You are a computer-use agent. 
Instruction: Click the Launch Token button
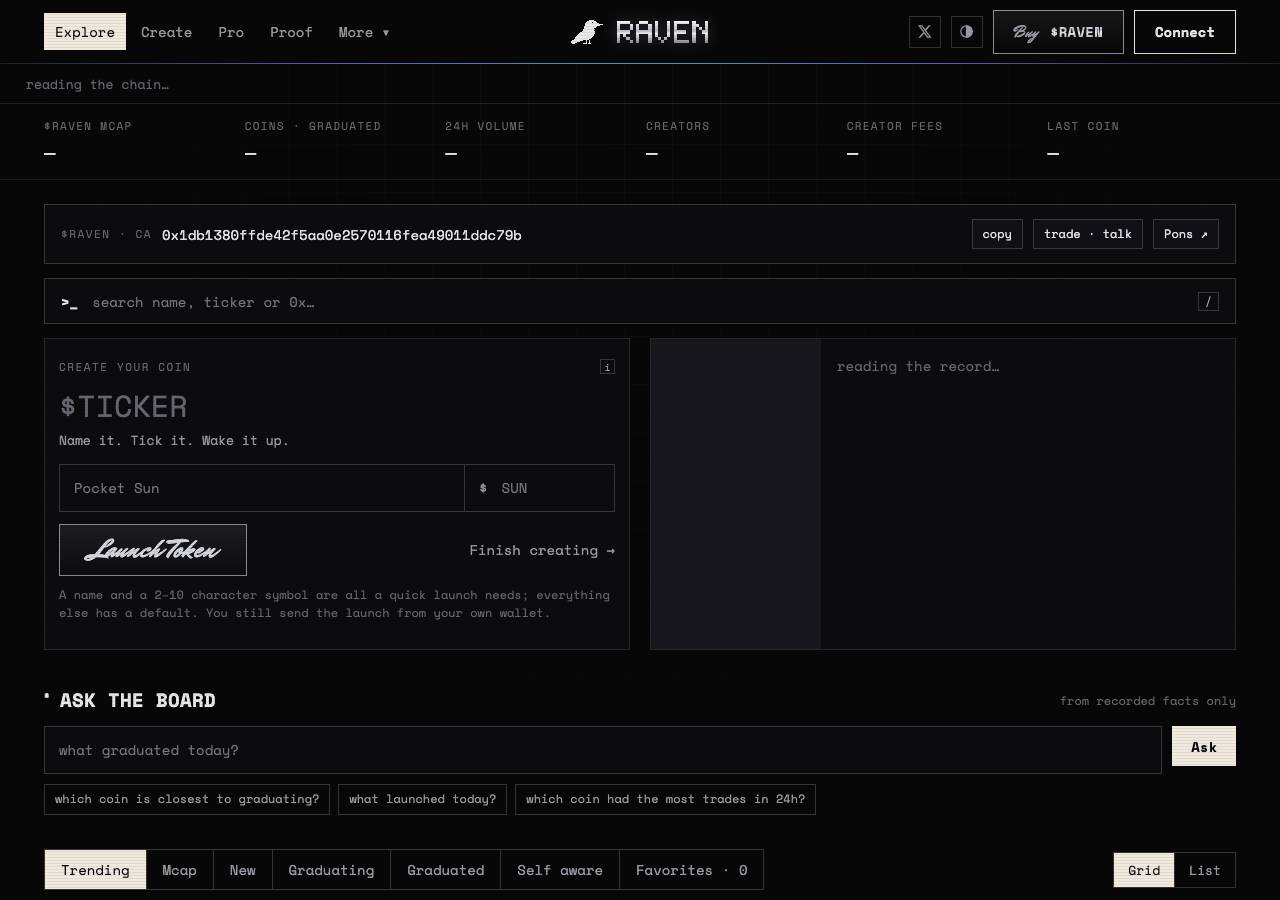(153, 550)
